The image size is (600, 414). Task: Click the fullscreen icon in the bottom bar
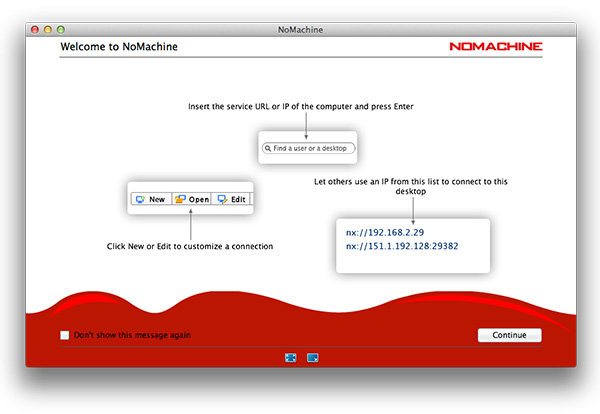tap(290, 357)
